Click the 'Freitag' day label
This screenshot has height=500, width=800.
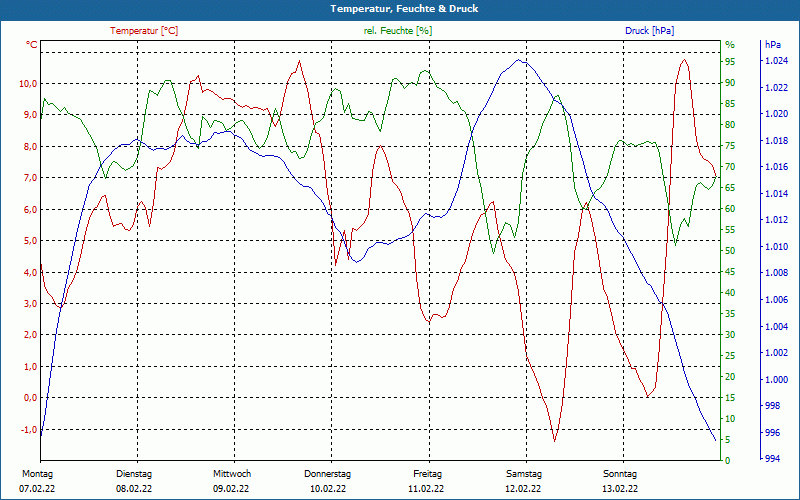(x=428, y=474)
